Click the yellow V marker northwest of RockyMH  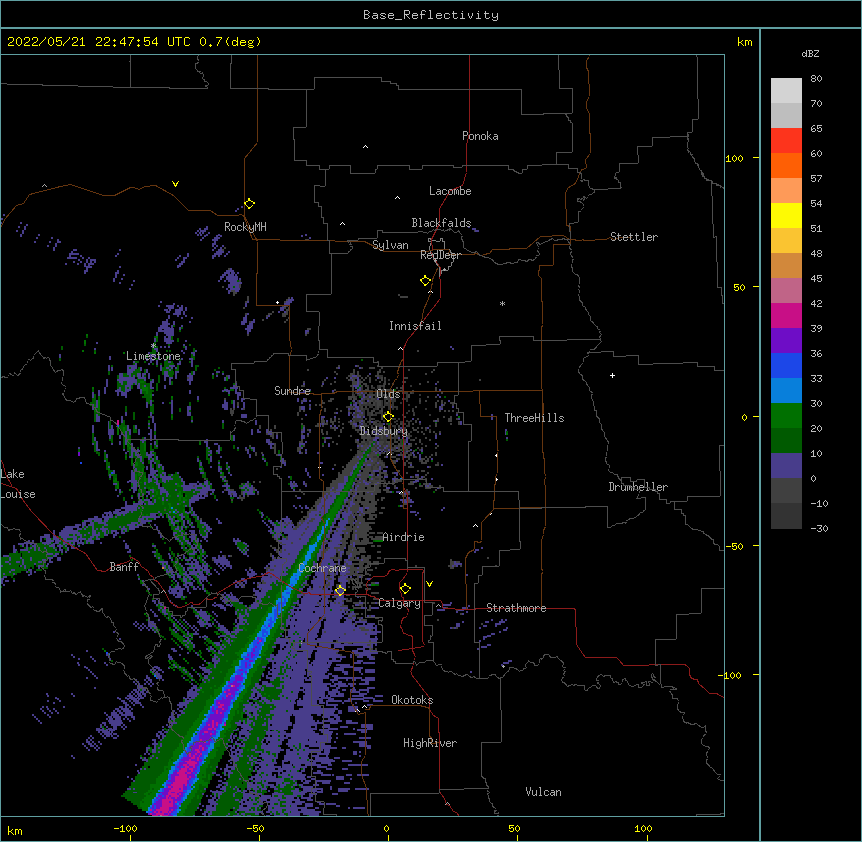coord(175,184)
